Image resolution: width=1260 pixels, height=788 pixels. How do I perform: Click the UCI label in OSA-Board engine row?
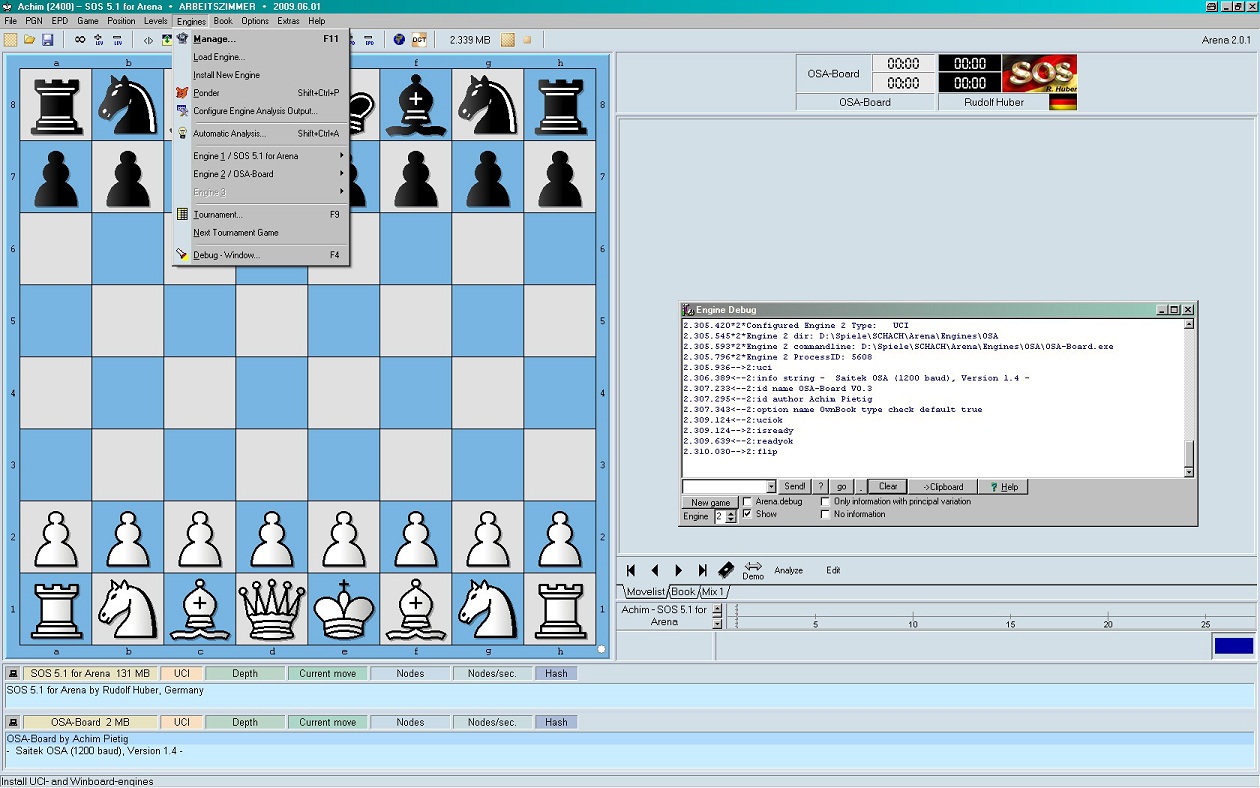(181, 722)
